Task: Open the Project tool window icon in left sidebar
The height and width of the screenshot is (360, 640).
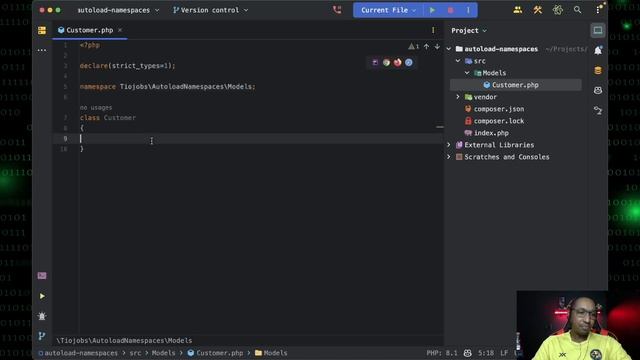Action: click(x=42, y=30)
